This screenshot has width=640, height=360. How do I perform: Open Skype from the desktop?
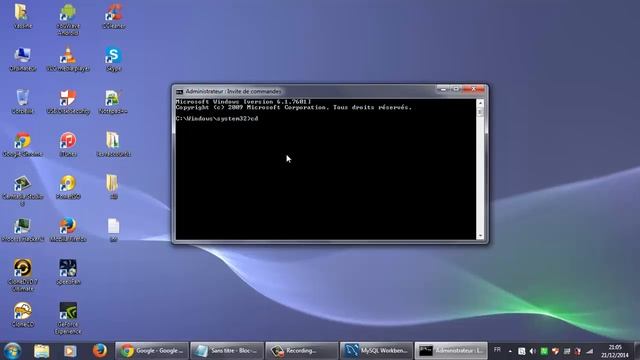tap(113, 60)
